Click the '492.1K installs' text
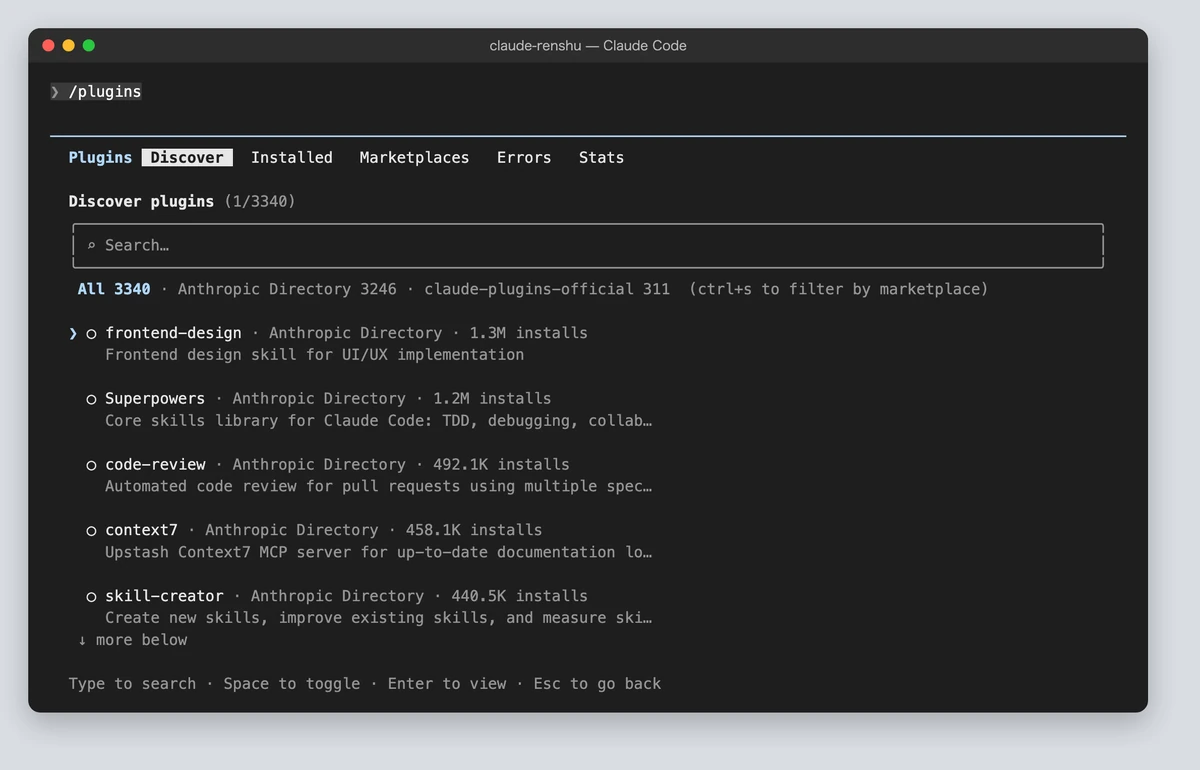The width and height of the screenshot is (1200, 770). pos(501,465)
